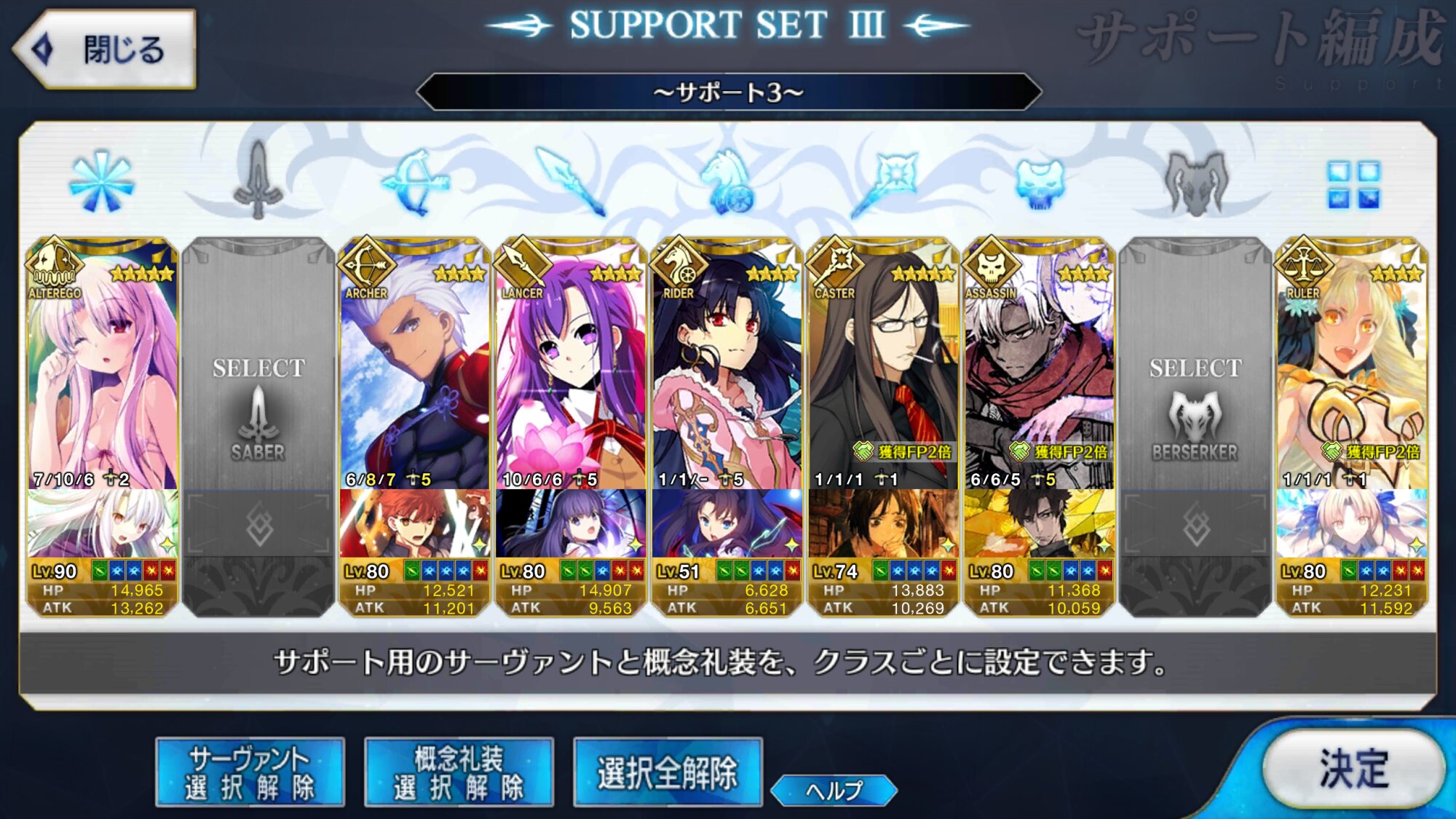The image size is (1456, 819).
Task: Select the Archer class bow icon
Action: click(414, 182)
